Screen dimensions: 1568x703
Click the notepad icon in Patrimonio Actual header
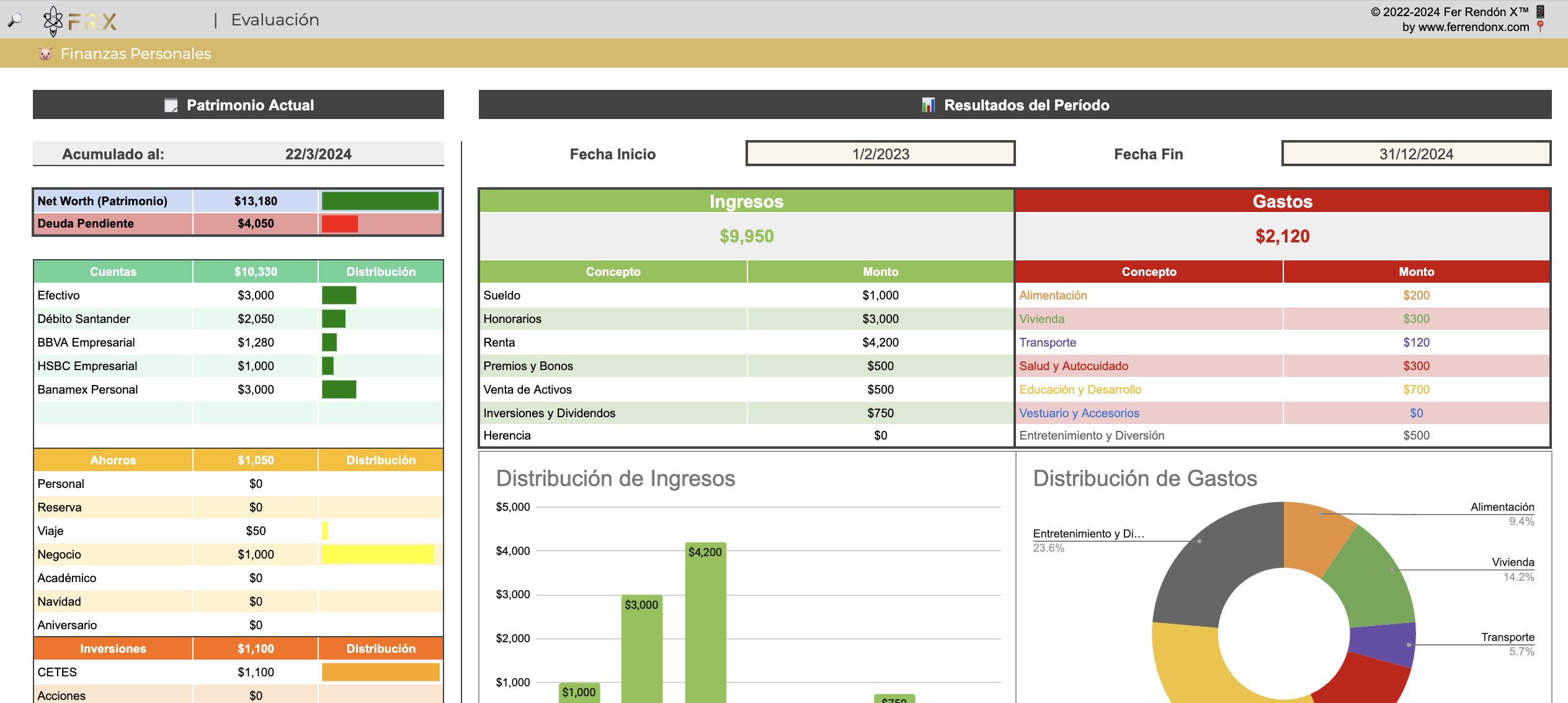pyautogui.click(x=171, y=105)
